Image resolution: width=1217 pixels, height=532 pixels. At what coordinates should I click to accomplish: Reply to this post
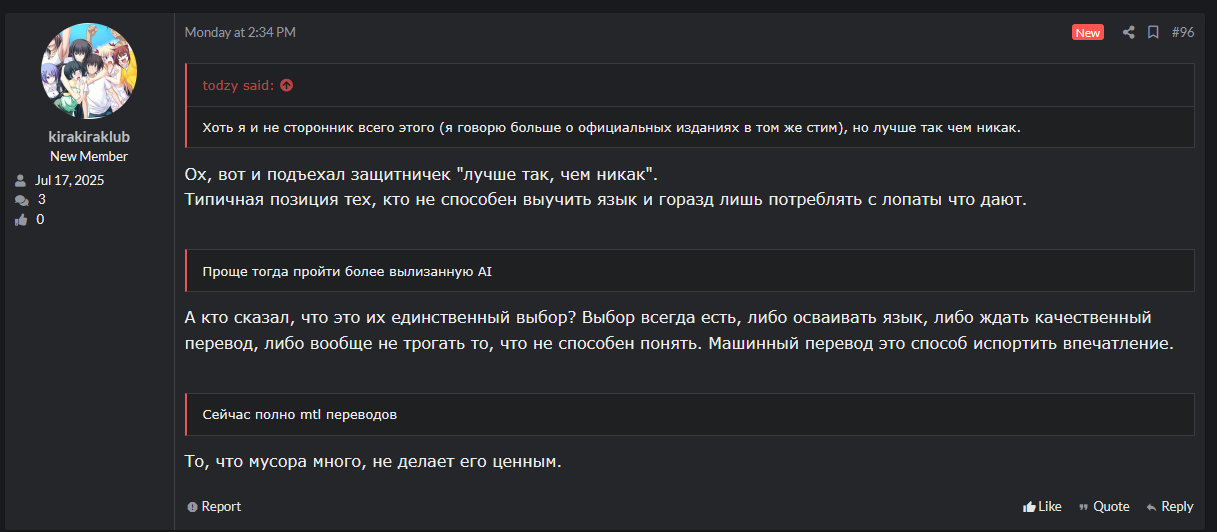pos(1170,506)
